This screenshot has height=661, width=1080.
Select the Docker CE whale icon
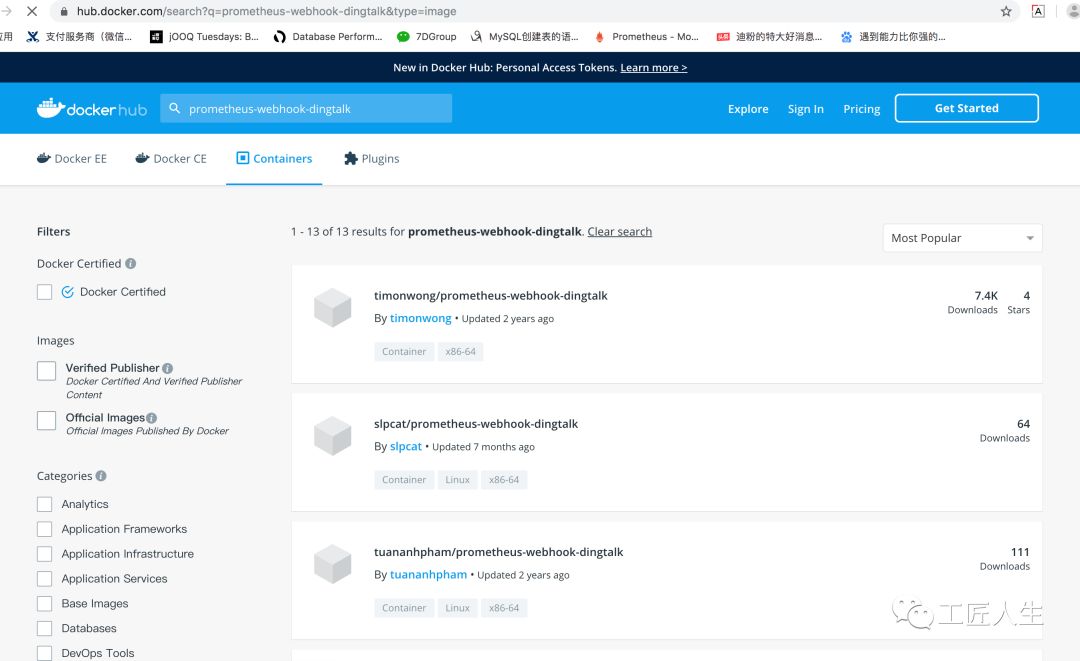[141, 158]
